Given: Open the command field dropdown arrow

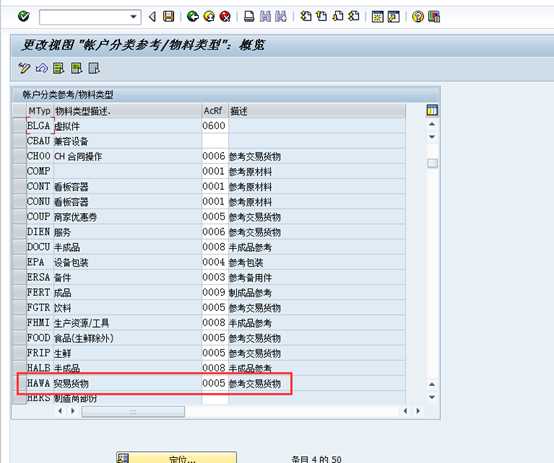Looking at the screenshot, I should tap(133, 17).
